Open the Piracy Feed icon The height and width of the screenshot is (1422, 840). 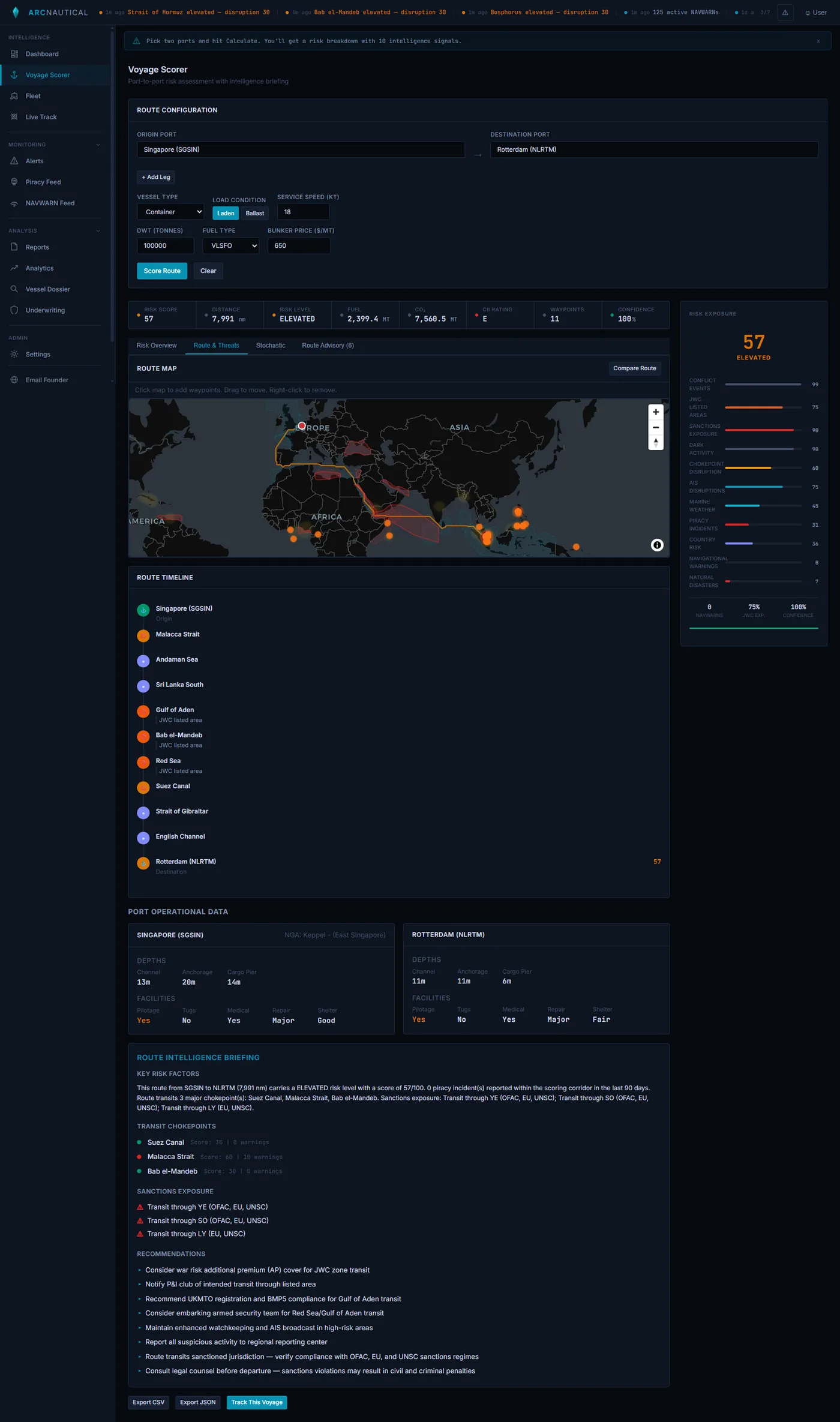tap(14, 182)
